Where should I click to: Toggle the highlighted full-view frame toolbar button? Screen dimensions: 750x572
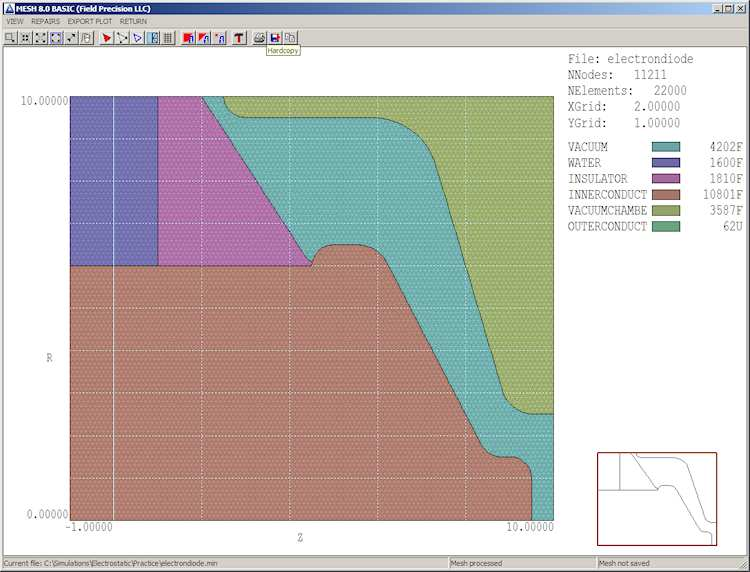point(55,38)
